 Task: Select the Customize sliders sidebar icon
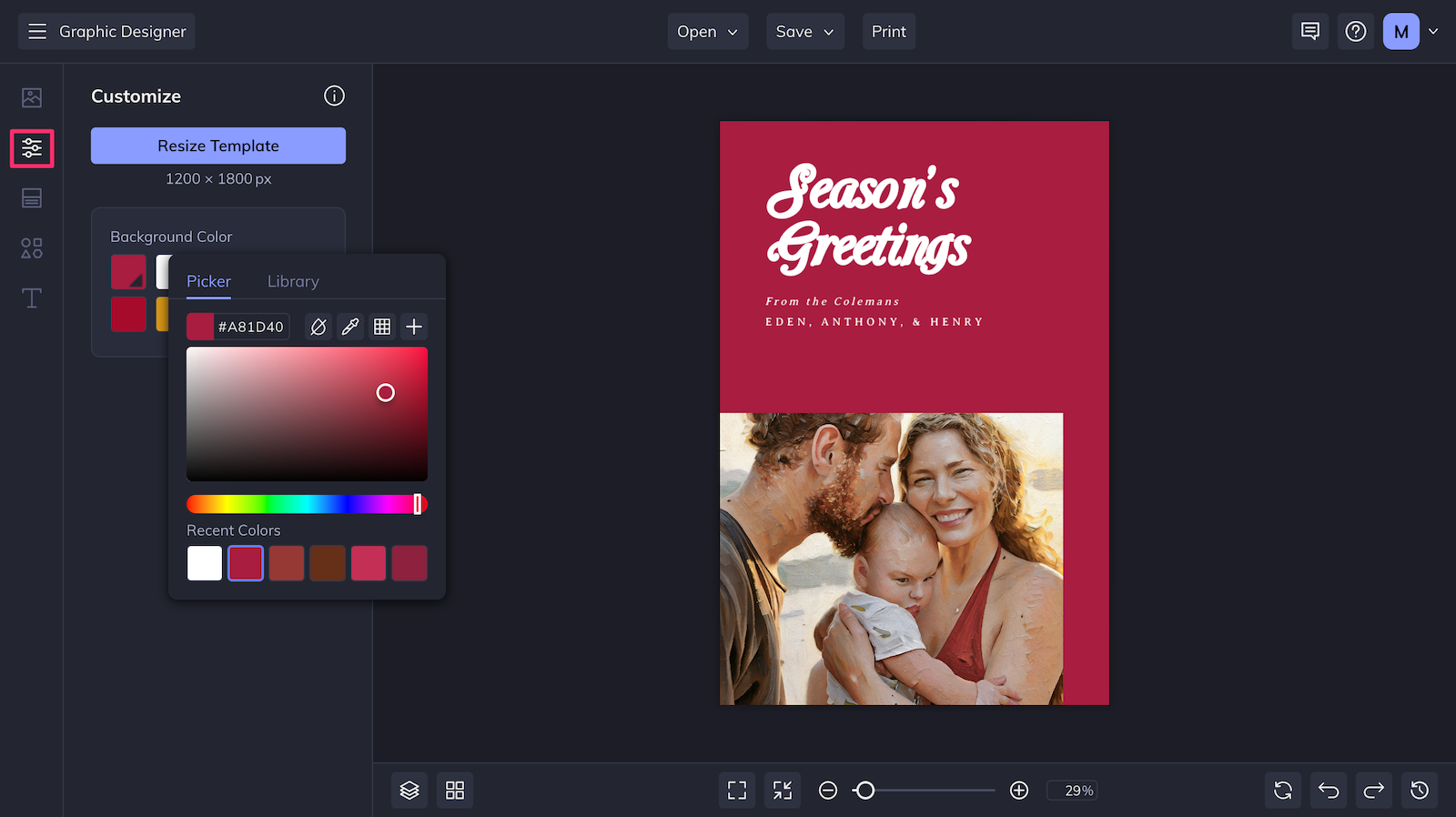[x=32, y=148]
